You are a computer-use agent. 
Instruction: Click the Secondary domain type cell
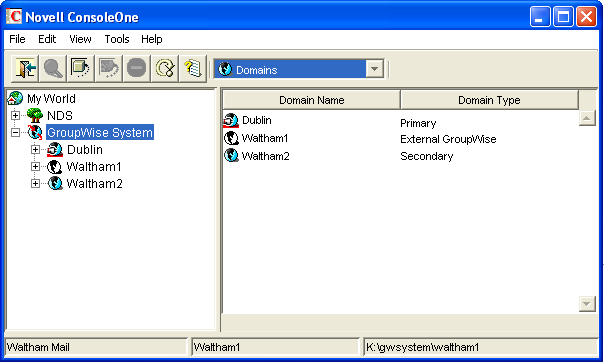tap(426, 156)
